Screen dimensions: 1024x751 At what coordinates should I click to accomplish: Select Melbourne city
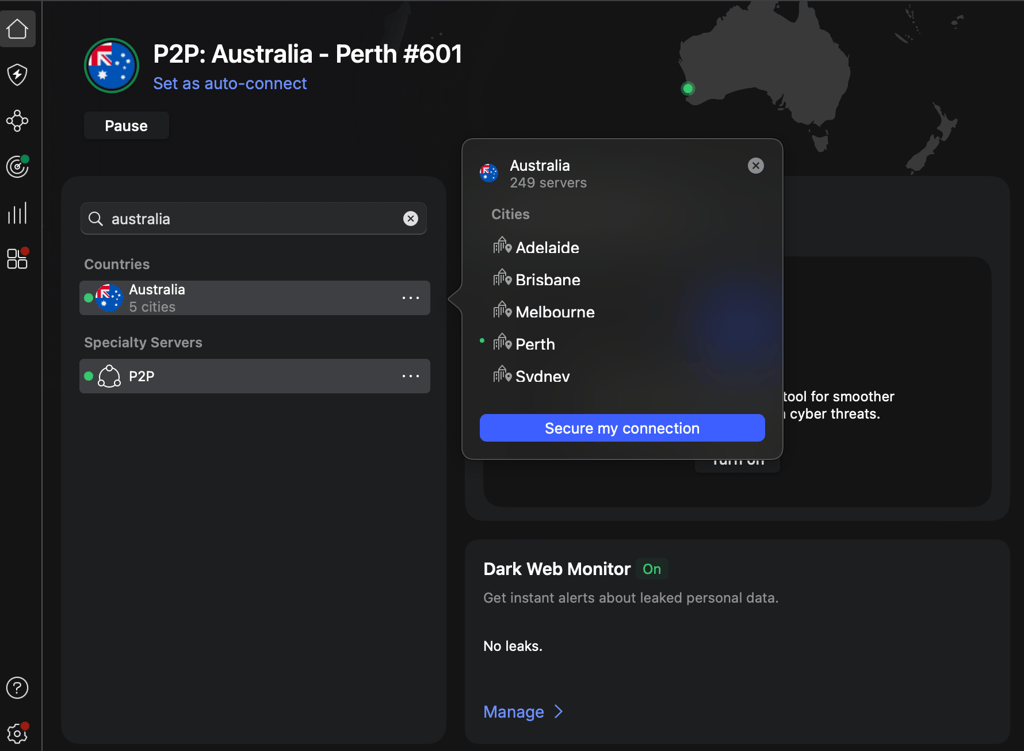click(555, 312)
